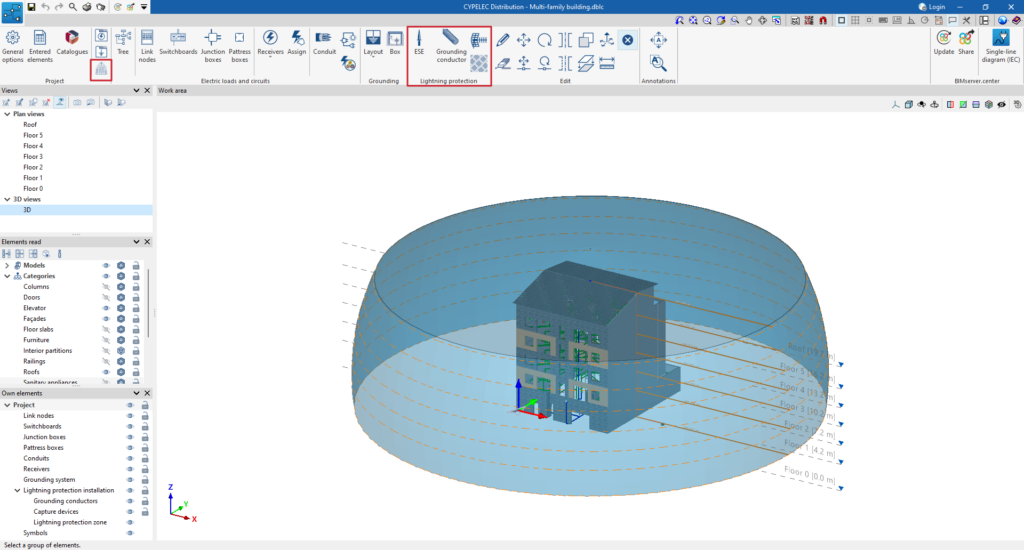Toggle visibility of Capture devices
The image size is (1024, 550).
pyautogui.click(x=129, y=511)
